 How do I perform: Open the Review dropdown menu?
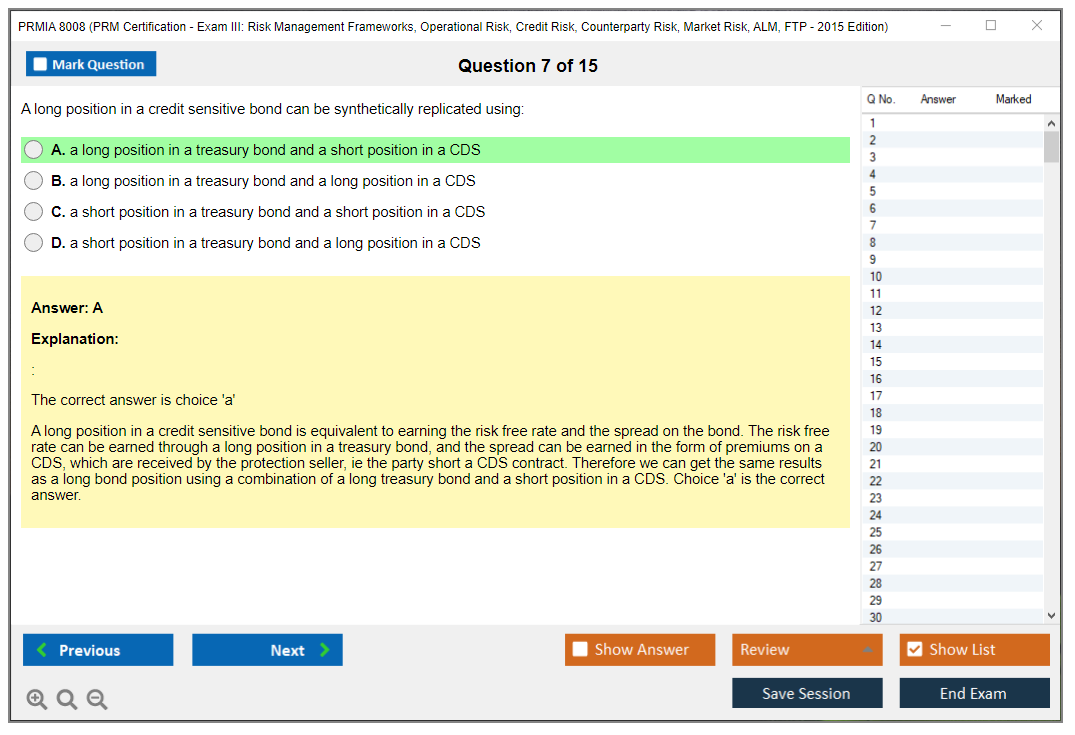click(806, 650)
